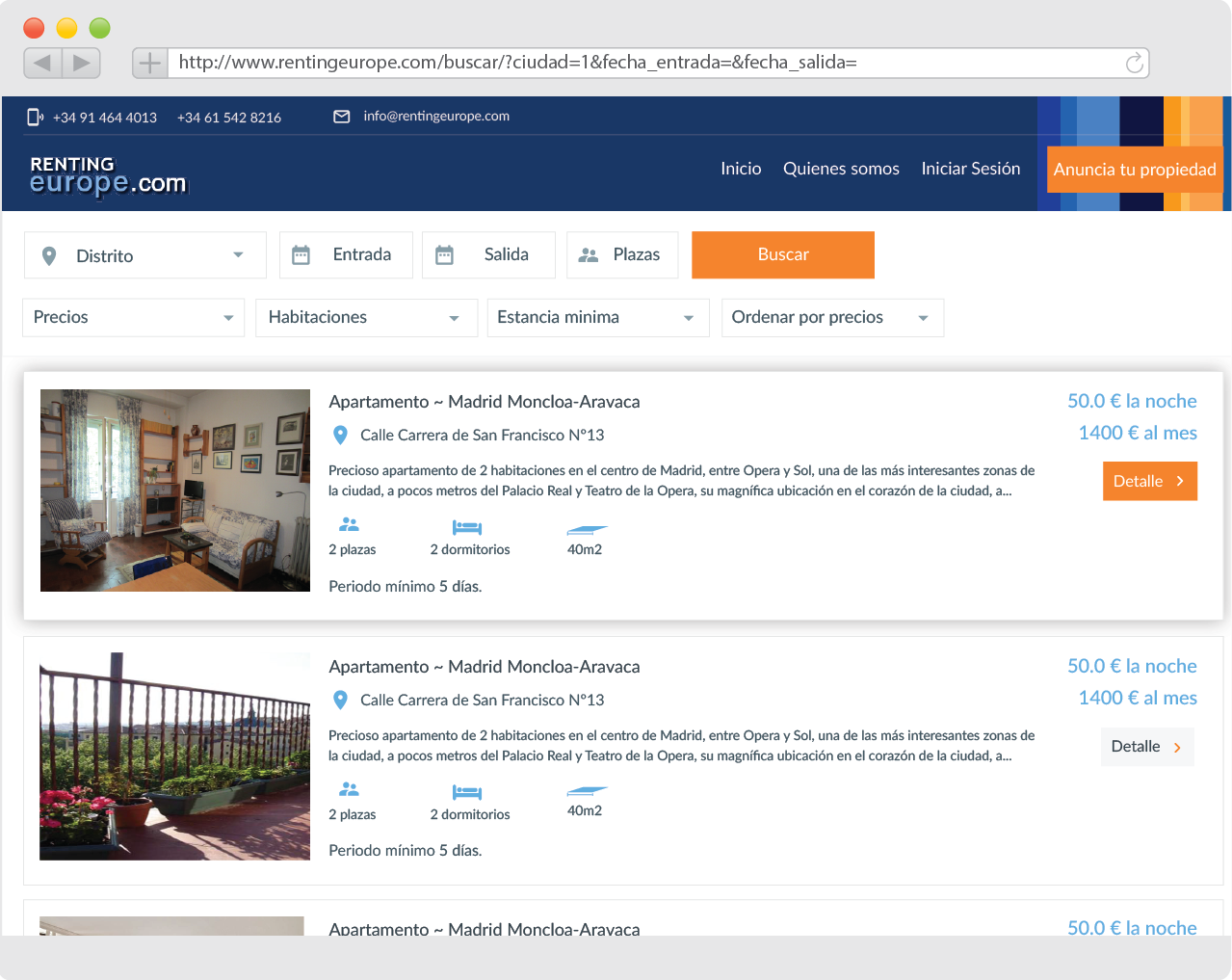Click the Renting Europe logo
Image resolution: width=1232 pixels, height=980 pixels.
click(x=108, y=176)
